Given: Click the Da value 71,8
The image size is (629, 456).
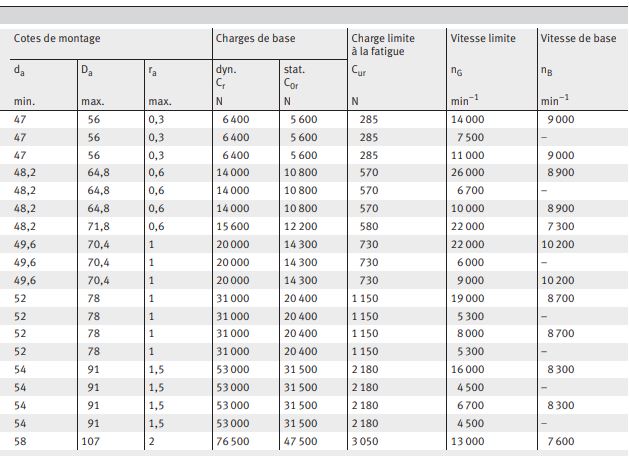Looking at the screenshot, I should coord(98,227).
